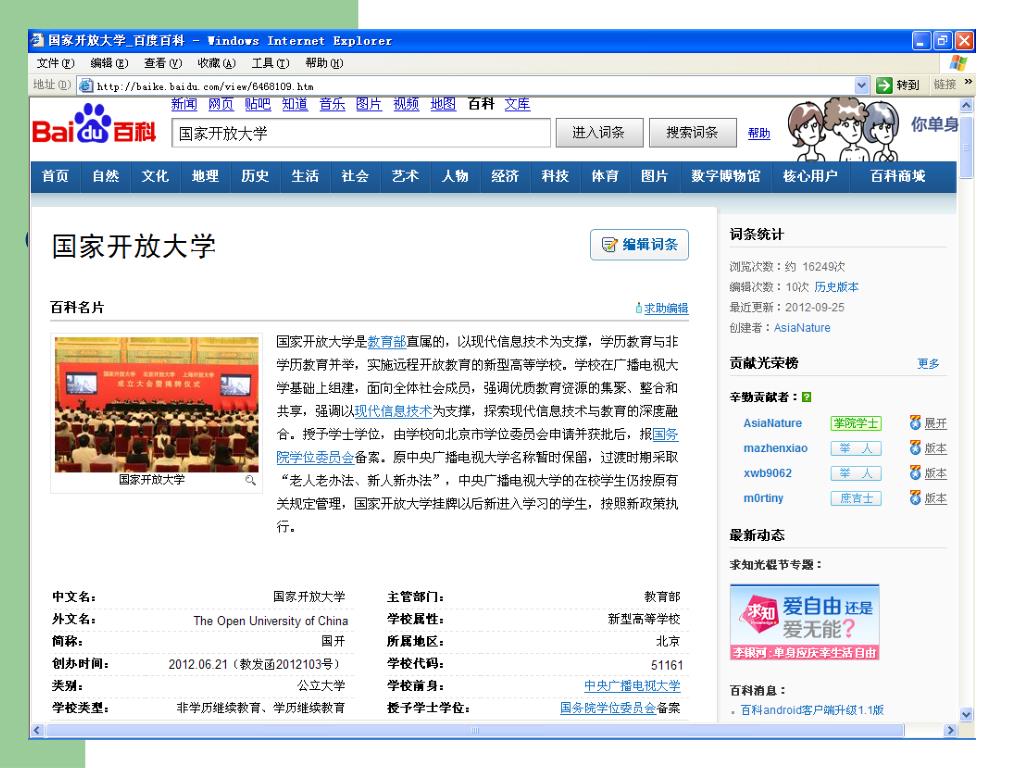Click the green help icon after 辛勤贡献者
1024x768 pixels.
807,397
